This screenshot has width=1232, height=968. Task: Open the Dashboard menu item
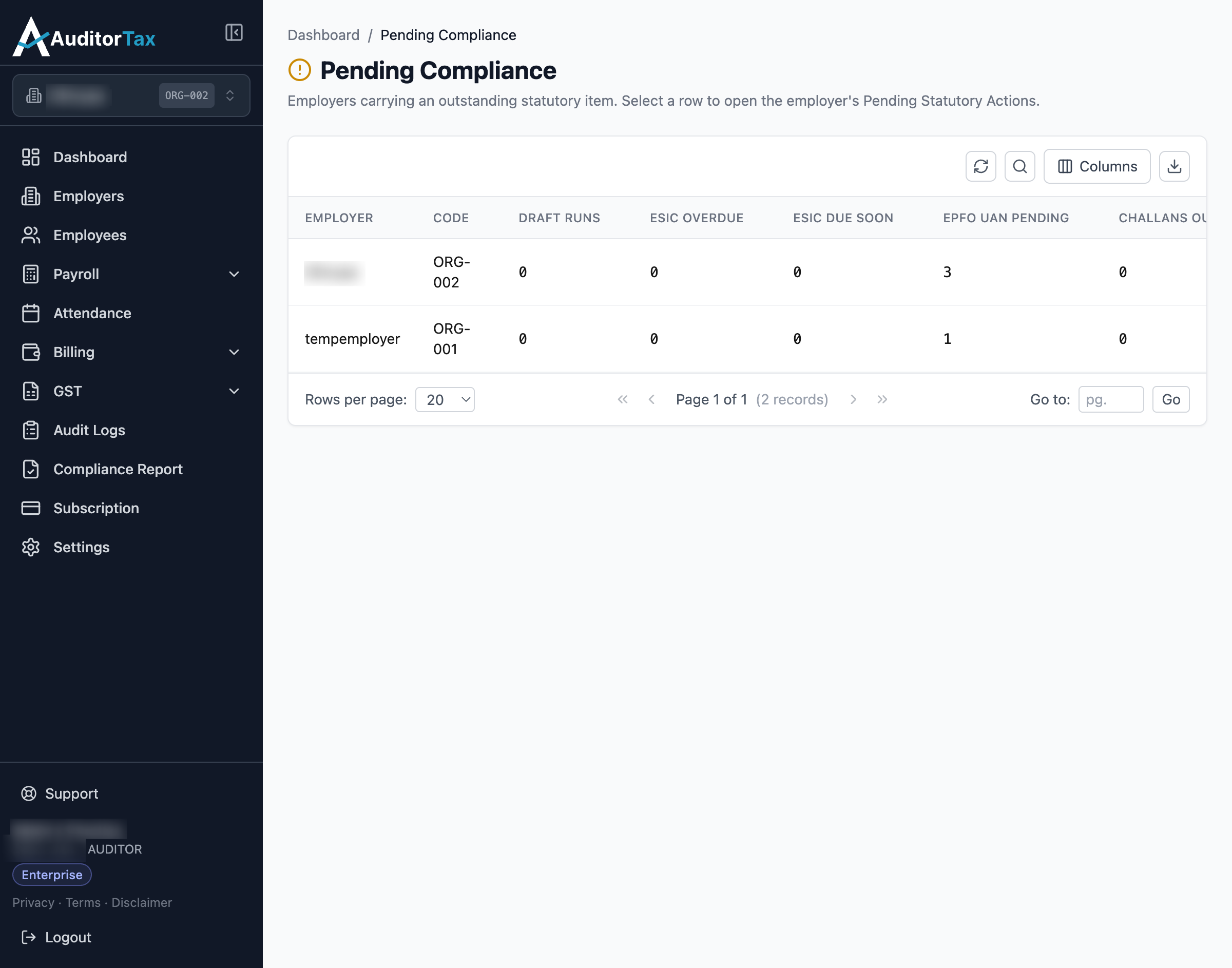[131, 157]
